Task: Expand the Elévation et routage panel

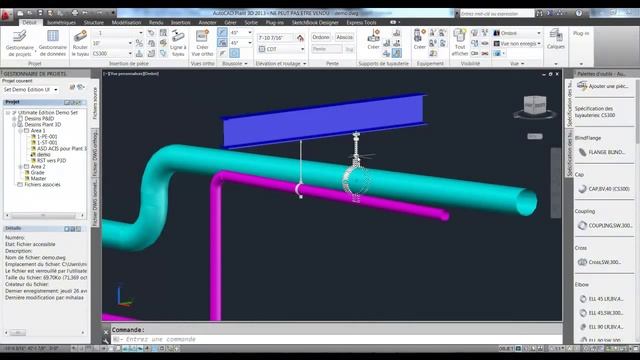Action: pos(304,64)
